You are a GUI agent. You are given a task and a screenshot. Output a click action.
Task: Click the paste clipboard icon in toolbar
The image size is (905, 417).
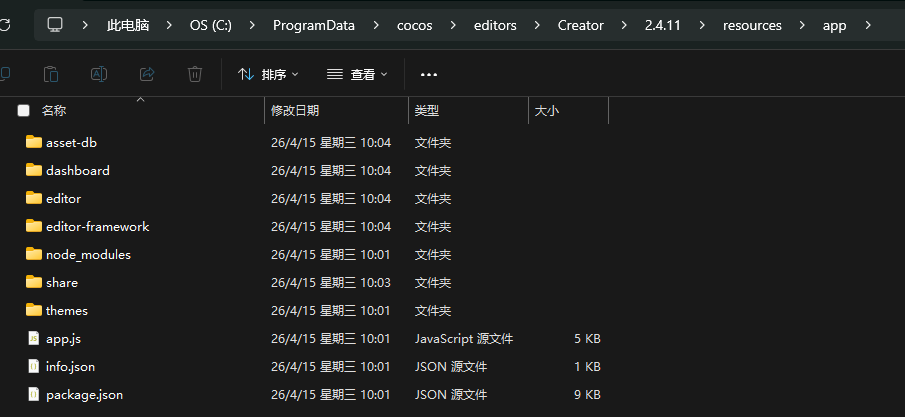coord(51,74)
